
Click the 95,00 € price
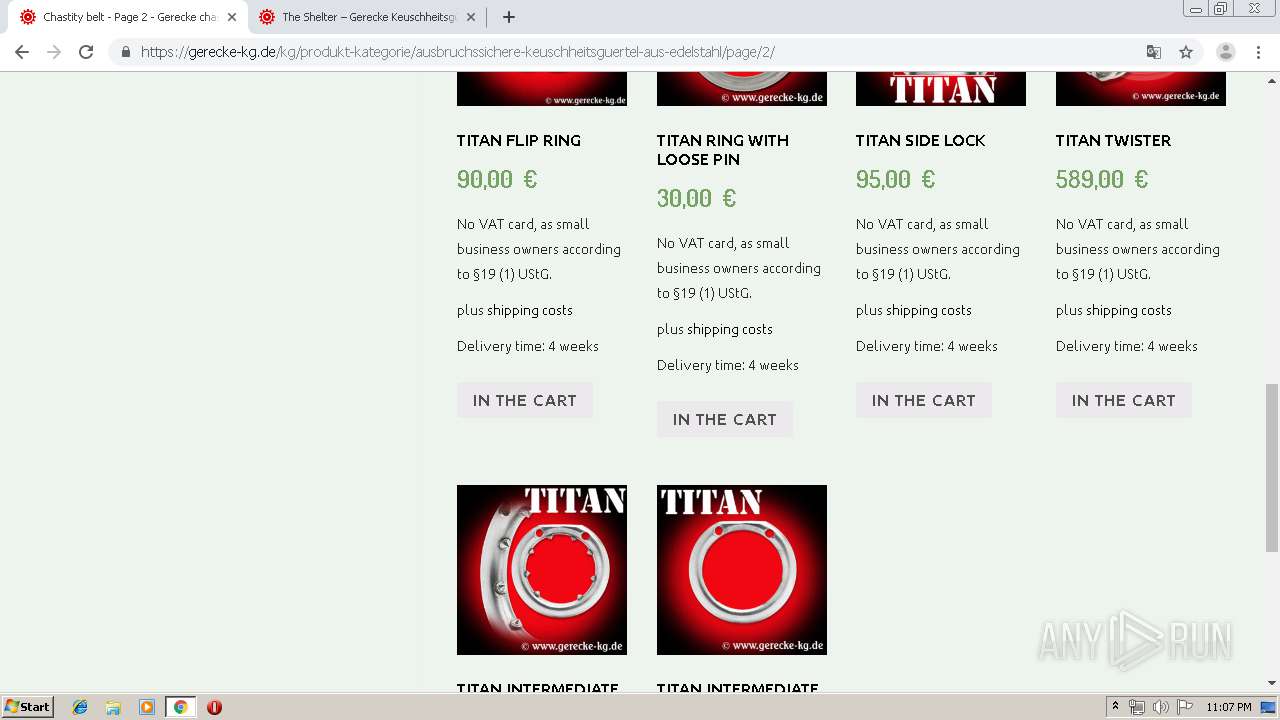896,179
